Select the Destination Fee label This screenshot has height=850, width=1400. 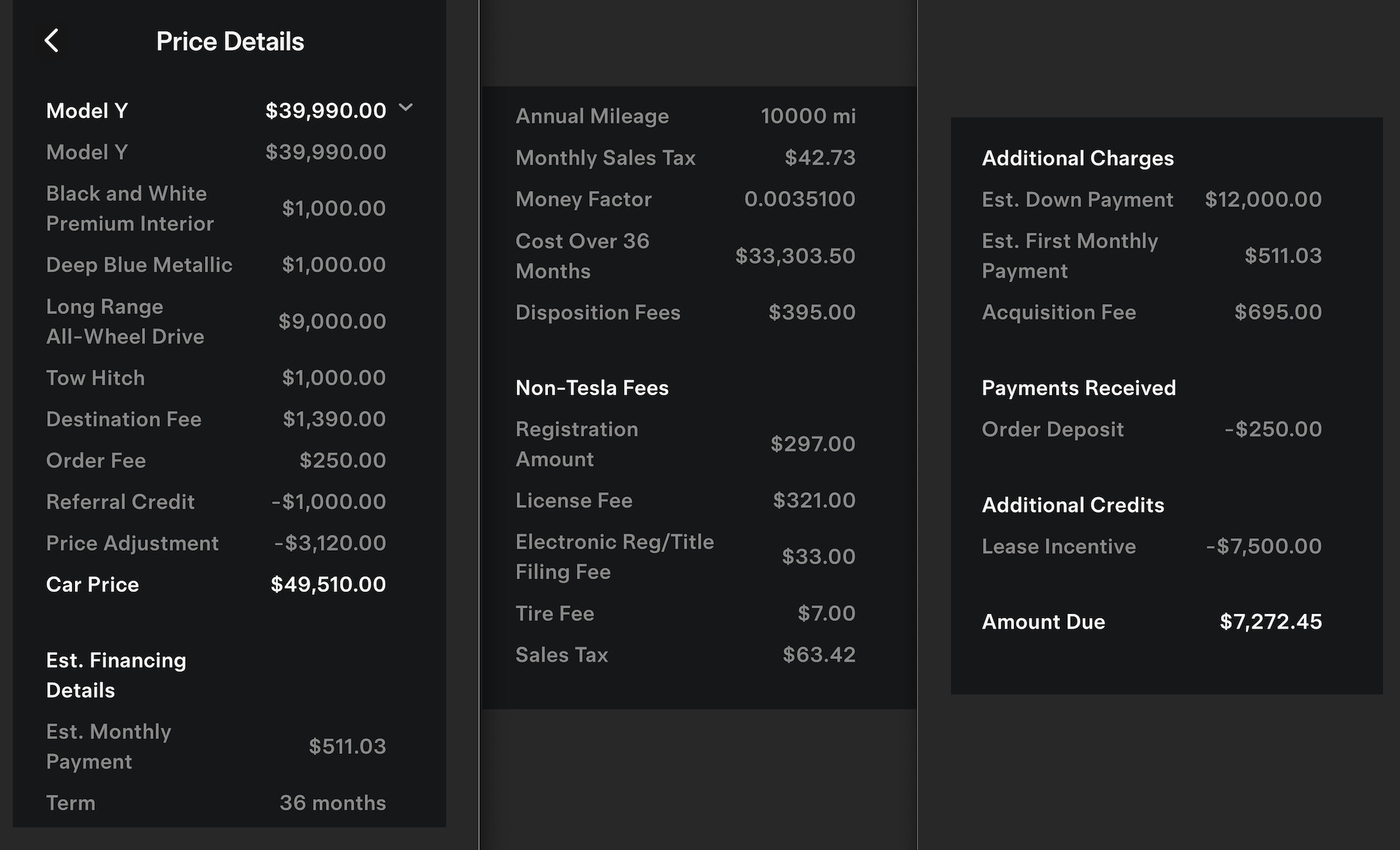pyautogui.click(x=124, y=419)
